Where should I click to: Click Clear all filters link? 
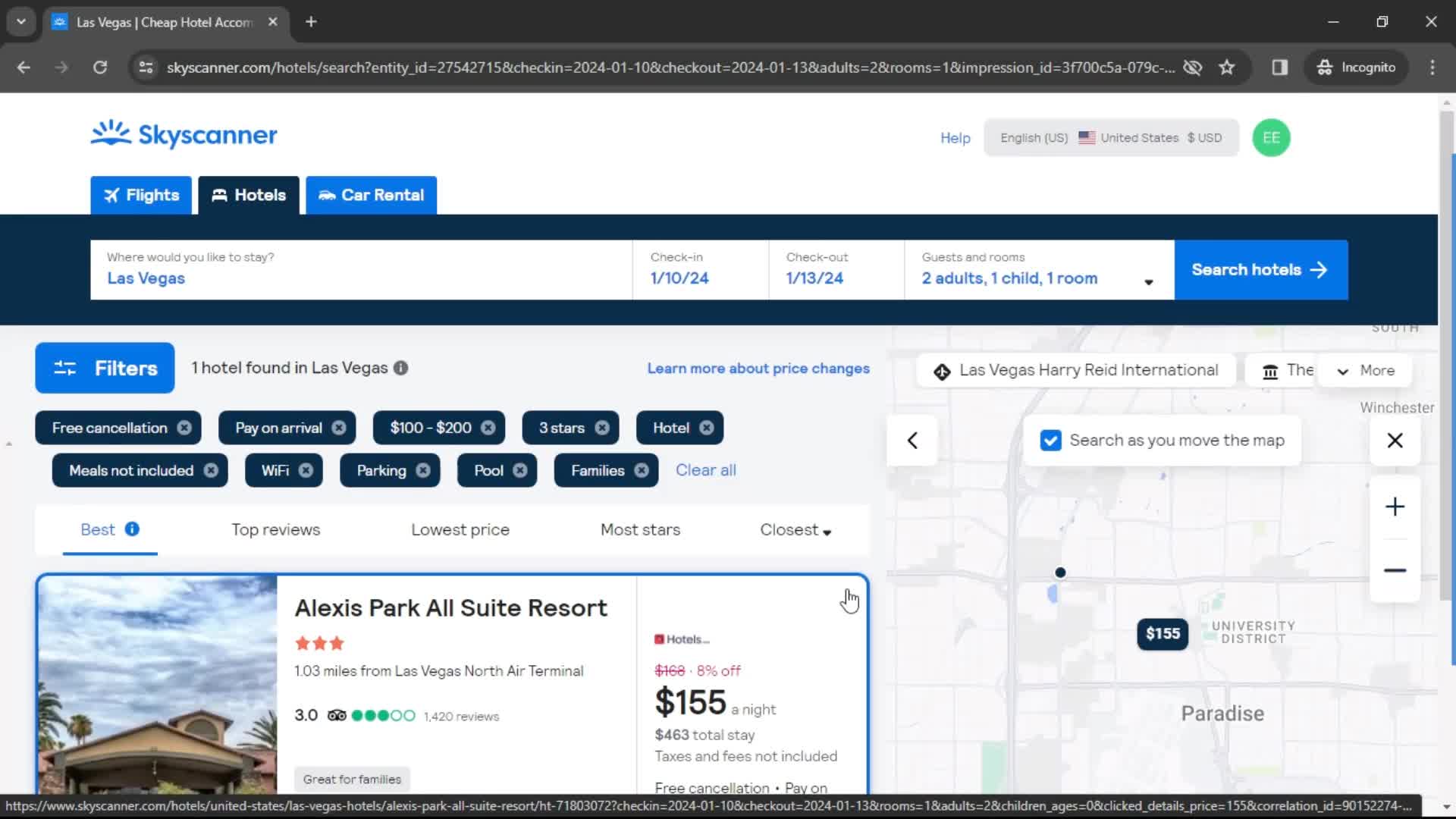[705, 470]
